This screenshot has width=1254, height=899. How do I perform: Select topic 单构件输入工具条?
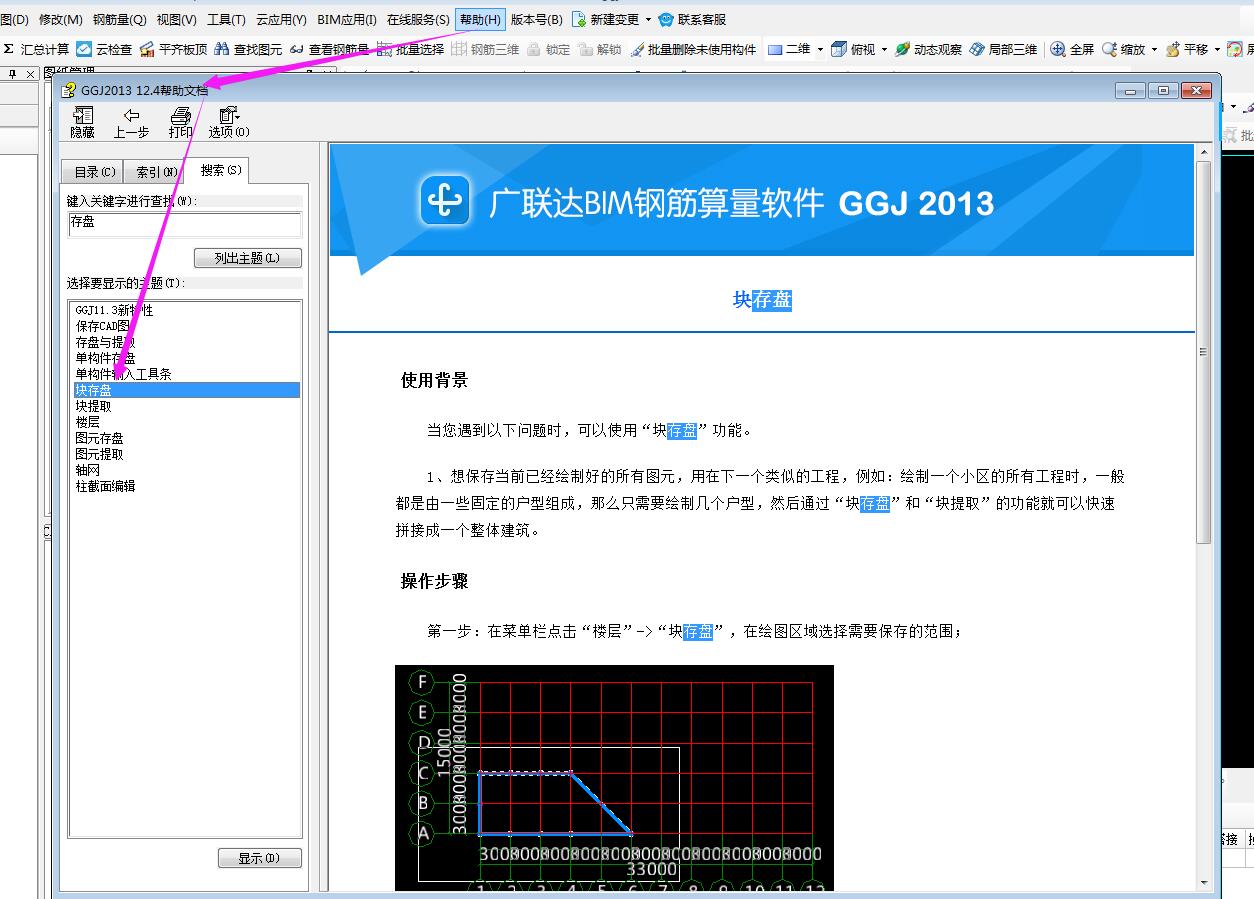click(x=123, y=374)
